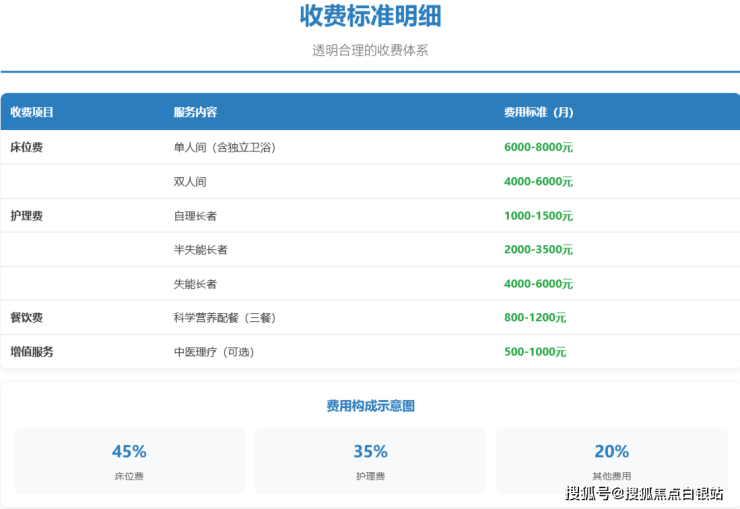Click the 20% 其他费用 card

pos(611,461)
